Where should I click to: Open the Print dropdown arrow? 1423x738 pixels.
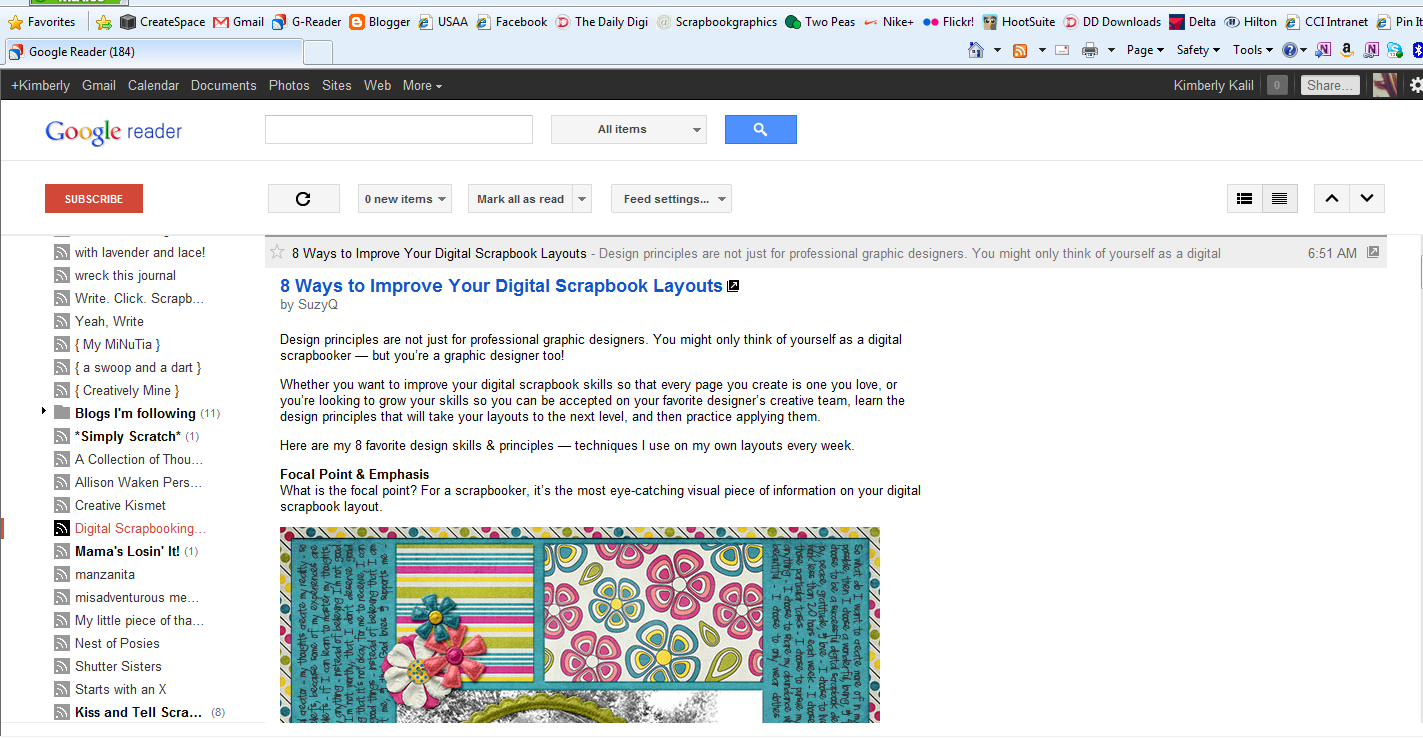click(x=1111, y=50)
